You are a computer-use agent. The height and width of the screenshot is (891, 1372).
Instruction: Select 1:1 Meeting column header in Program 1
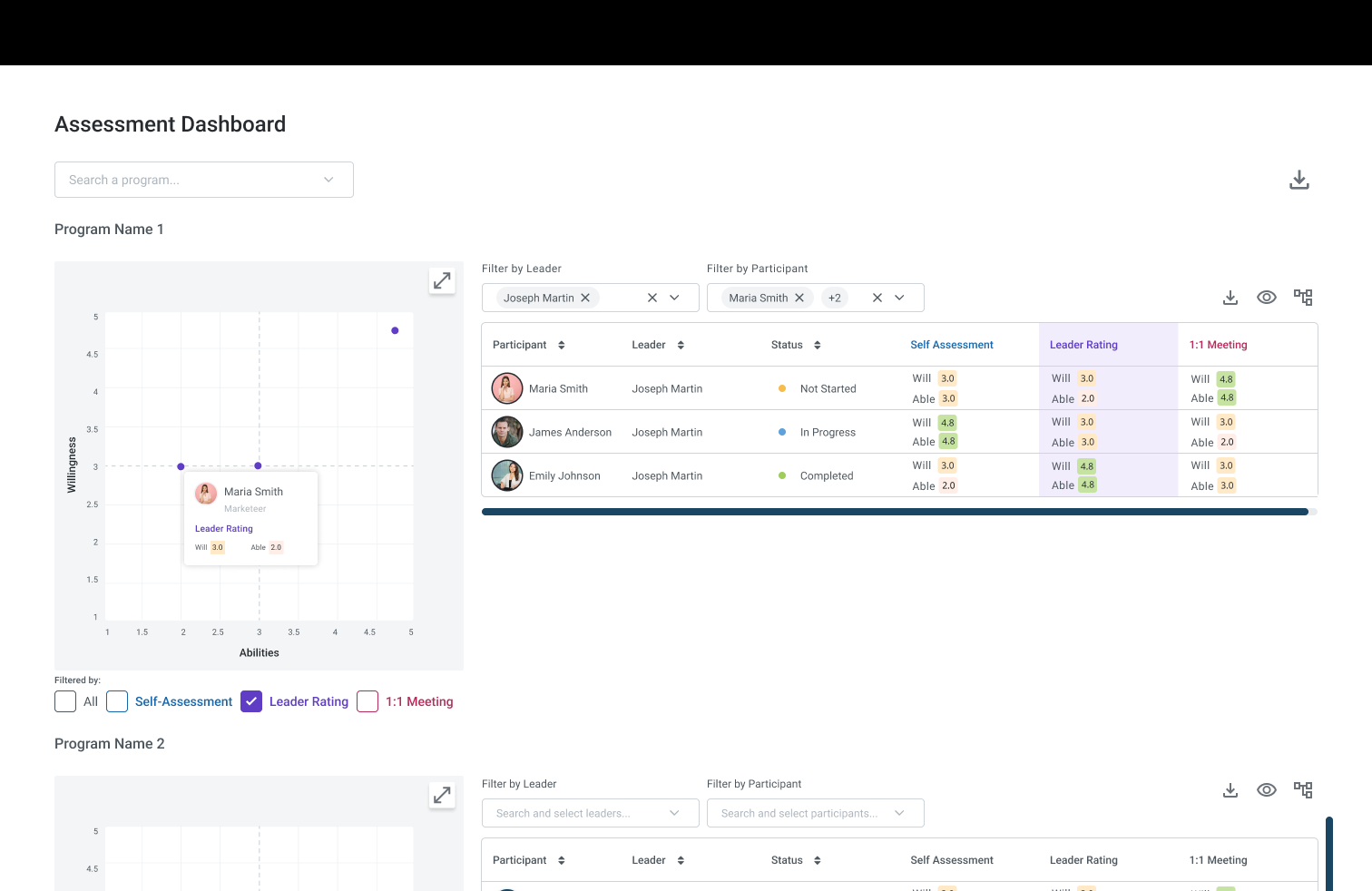pos(1219,345)
